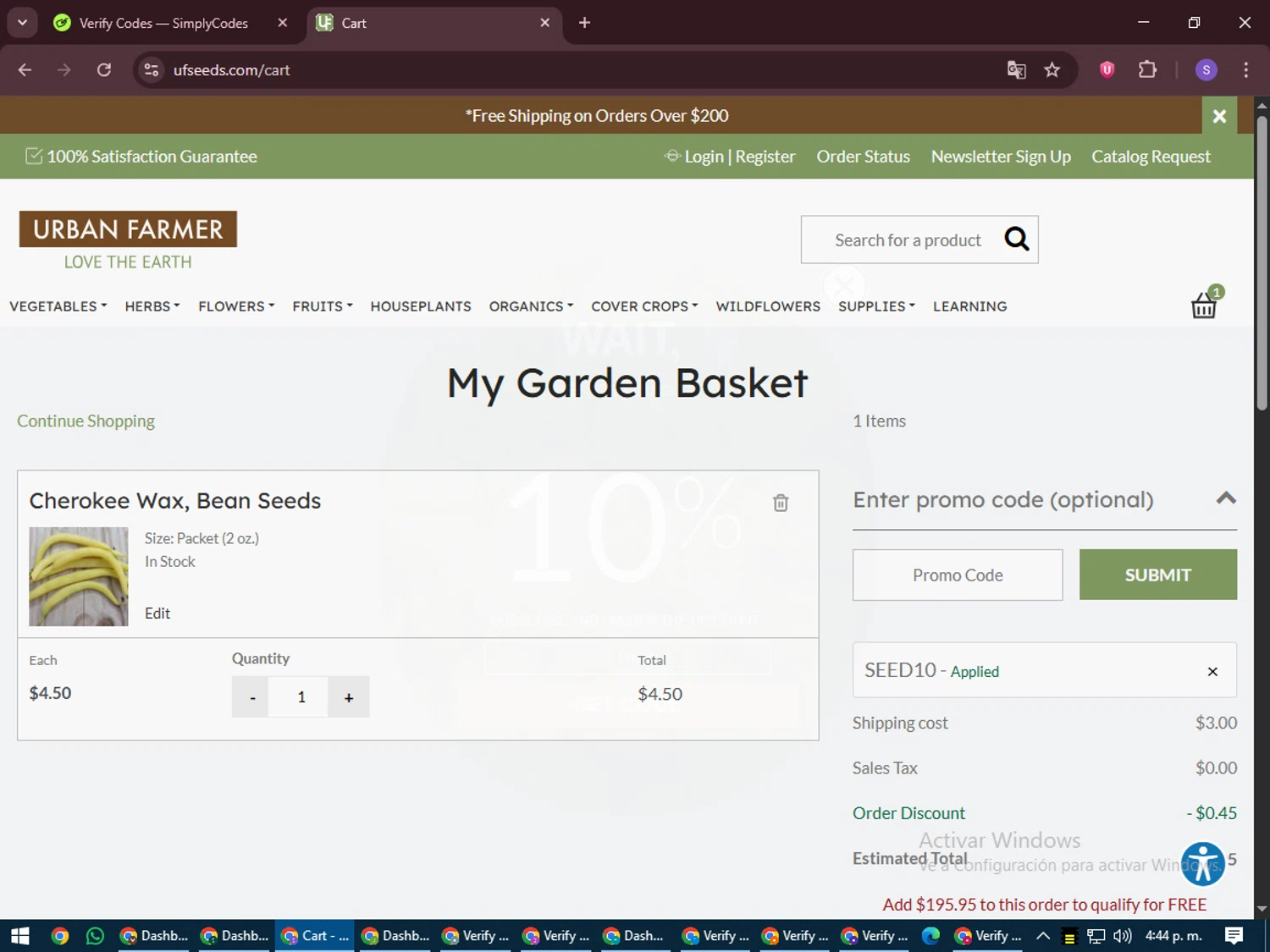The image size is (1270, 952).
Task: Submit the promo code
Action: coord(1157,575)
